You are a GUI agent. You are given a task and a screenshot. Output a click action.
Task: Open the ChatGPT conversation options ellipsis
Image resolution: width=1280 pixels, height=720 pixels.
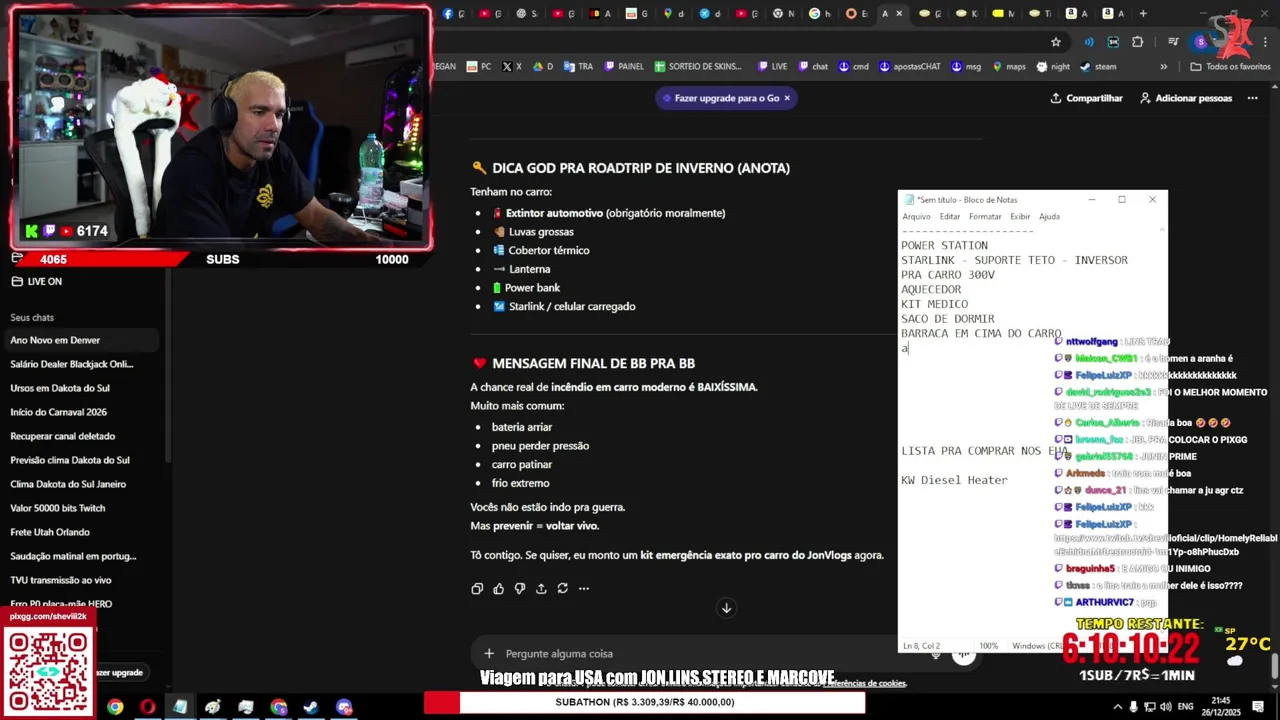(1253, 98)
